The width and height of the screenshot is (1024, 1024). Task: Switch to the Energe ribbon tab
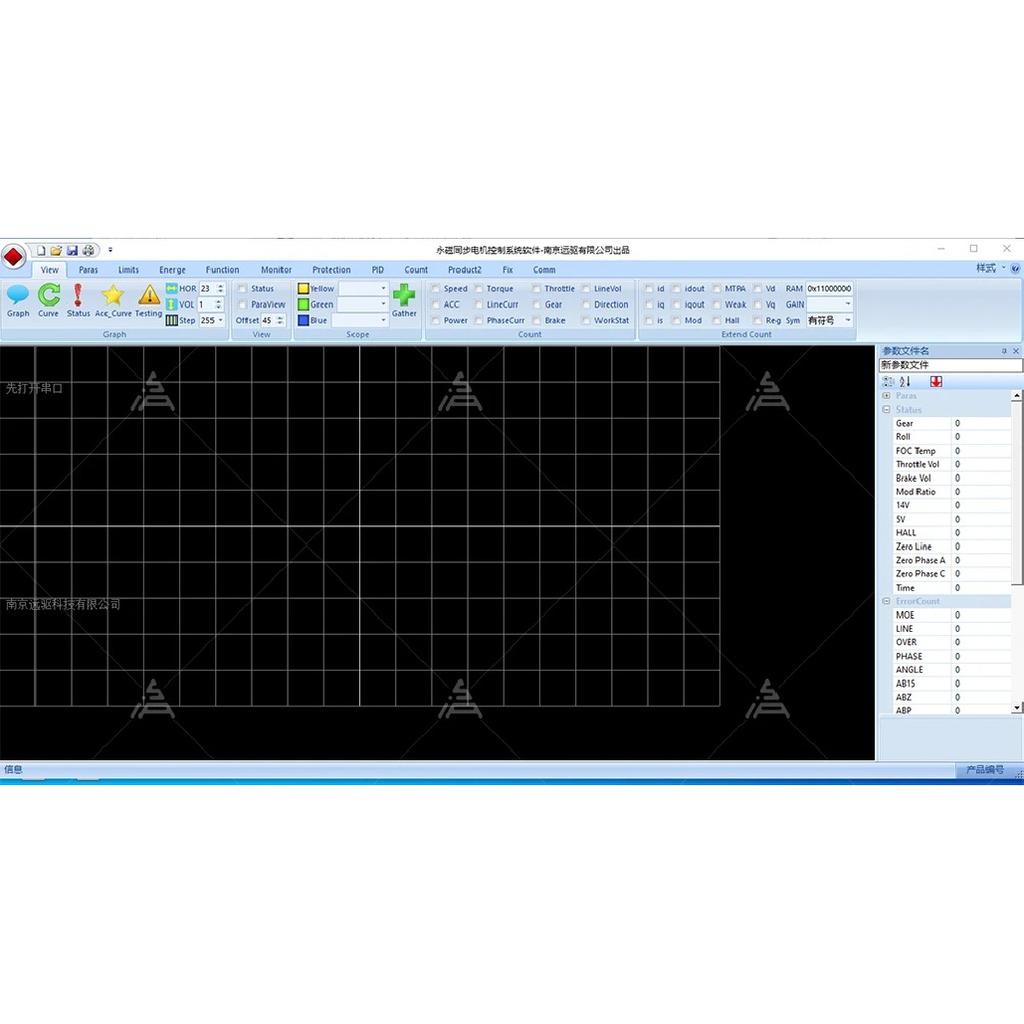click(172, 270)
